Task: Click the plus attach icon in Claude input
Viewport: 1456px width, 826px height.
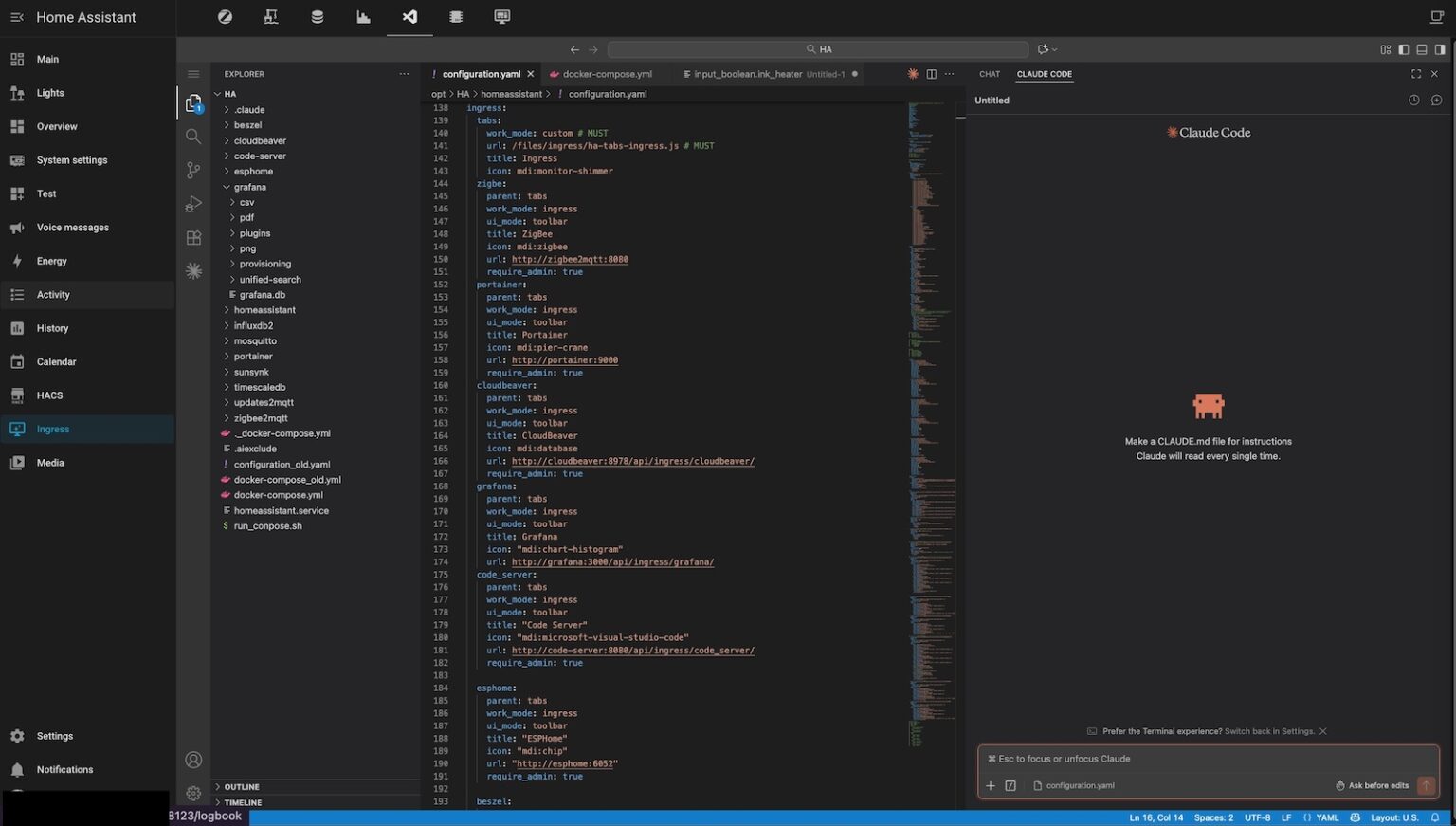Action: pyautogui.click(x=991, y=785)
